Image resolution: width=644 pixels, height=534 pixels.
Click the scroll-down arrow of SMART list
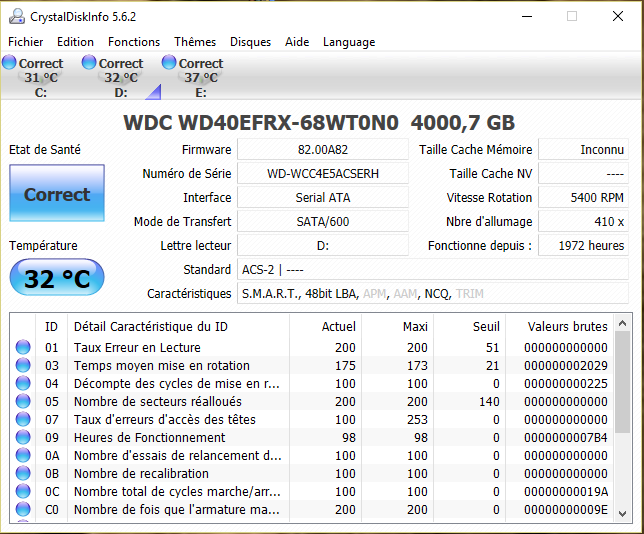[x=622, y=513]
